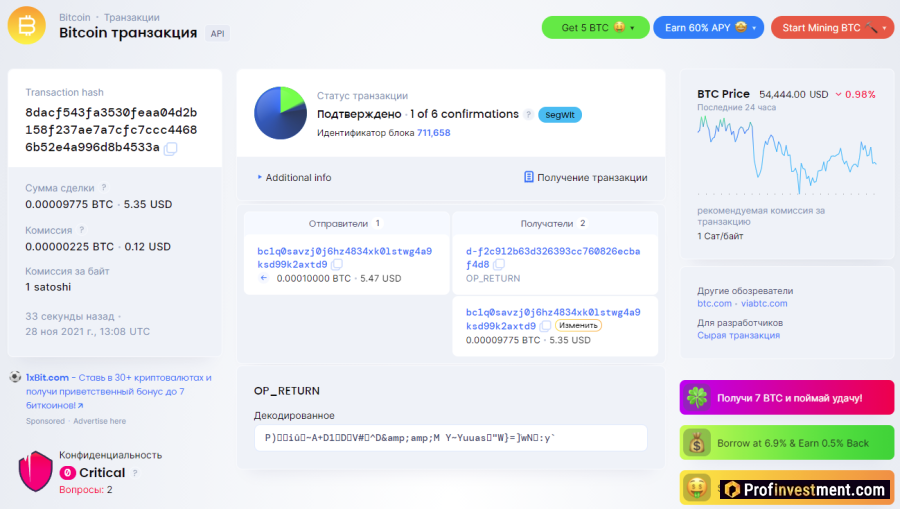Image resolution: width=900 pixels, height=509 pixels.
Task: Open the change recipient bc1q0savzj address
Action: click(553, 319)
